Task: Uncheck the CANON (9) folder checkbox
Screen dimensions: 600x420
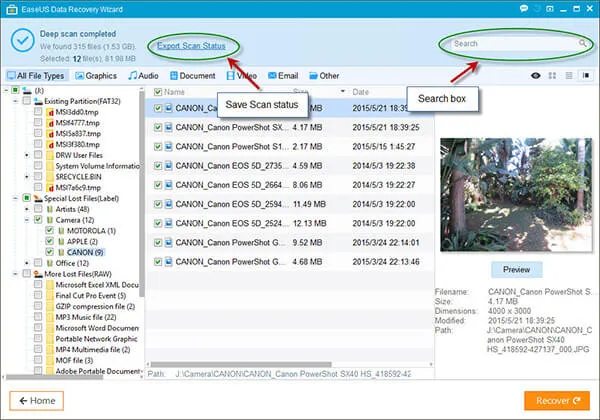Action: coord(51,252)
